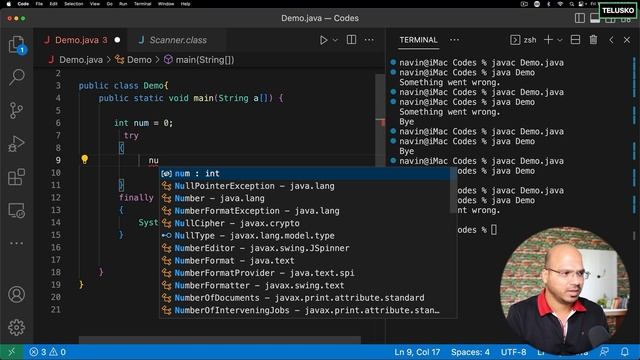The width and height of the screenshot is (640, 360).
Task: Click the editor vertical scrollbar
Action: point(380,120)
